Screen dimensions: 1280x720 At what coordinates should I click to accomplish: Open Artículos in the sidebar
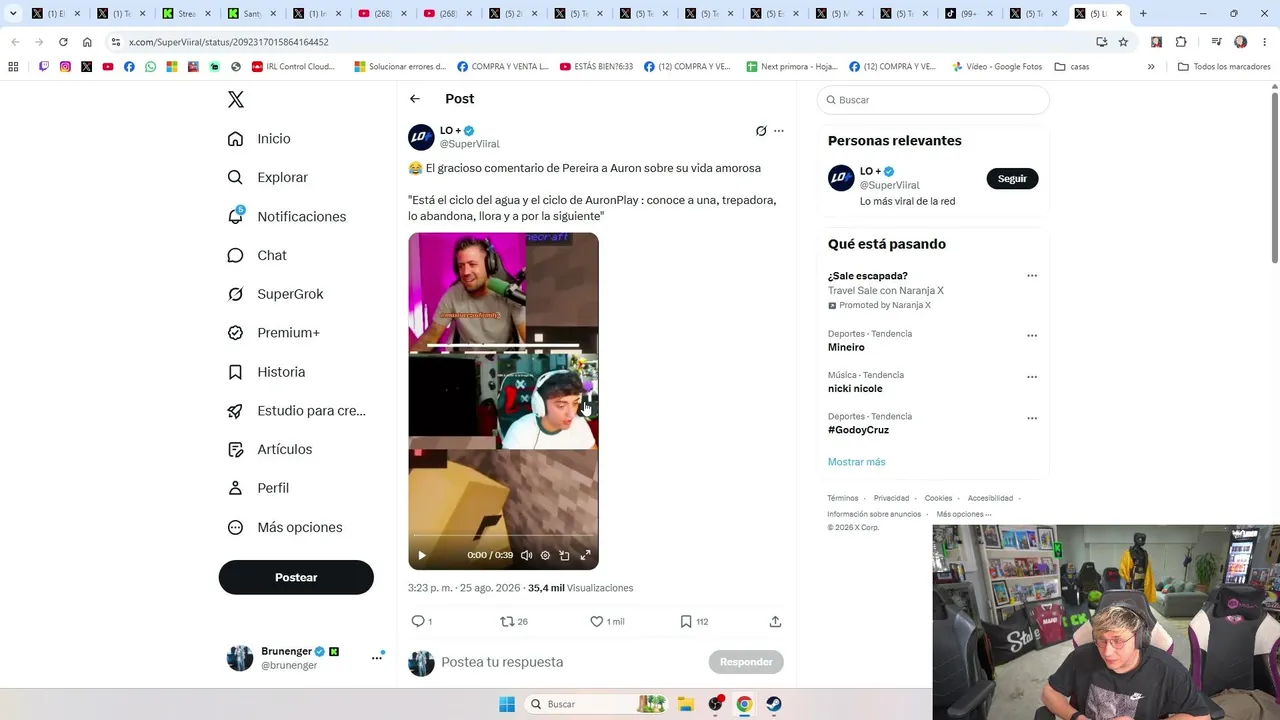pos(270,449)
